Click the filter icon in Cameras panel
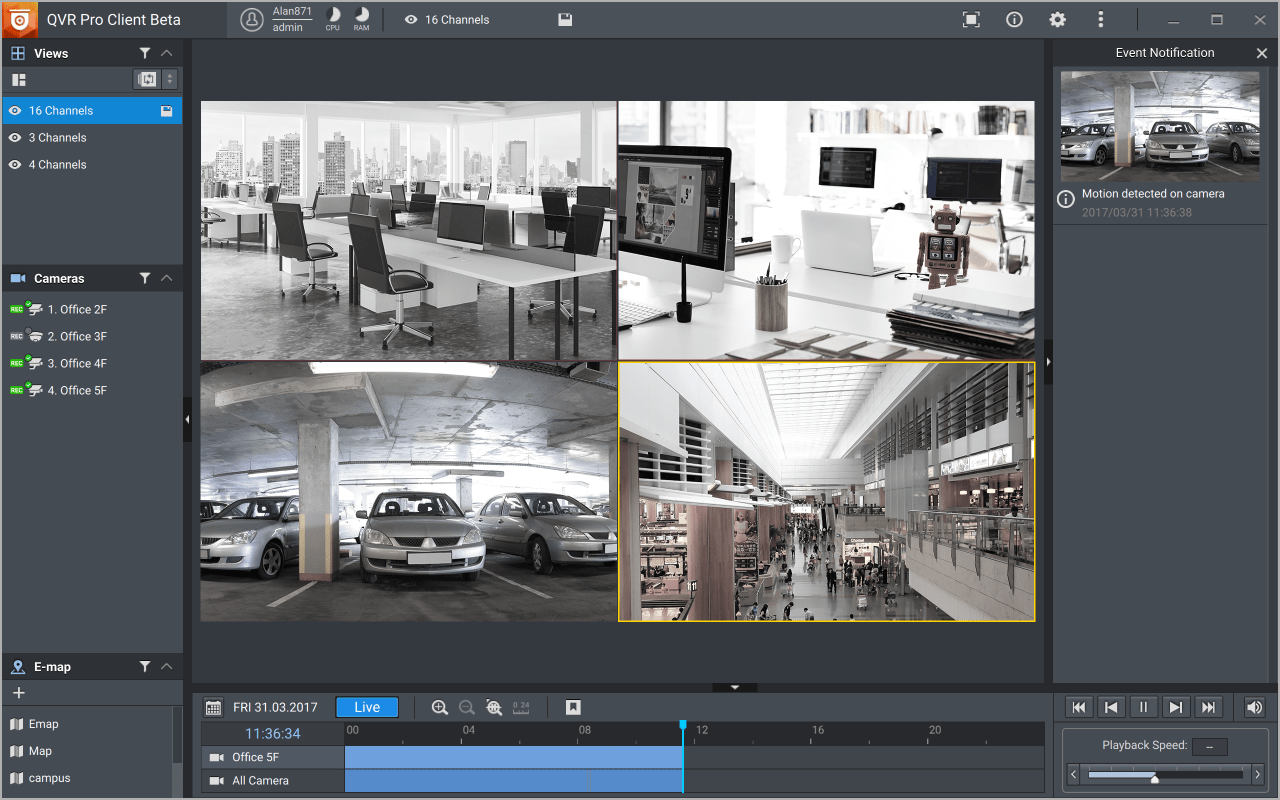Viewport: 1280px width, 800px height. [145, 278]
